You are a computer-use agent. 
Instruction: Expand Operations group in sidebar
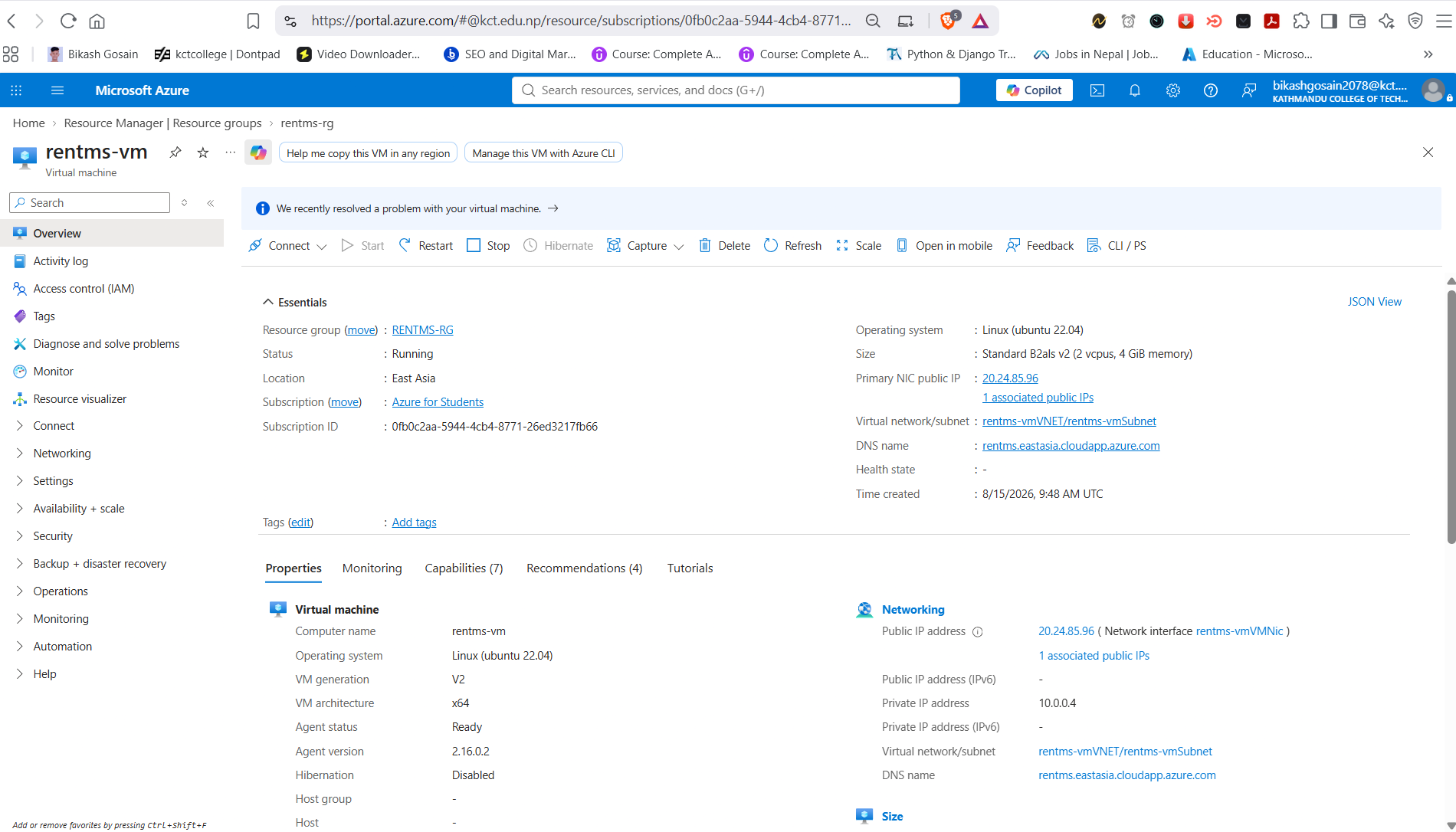click(20, 591)
